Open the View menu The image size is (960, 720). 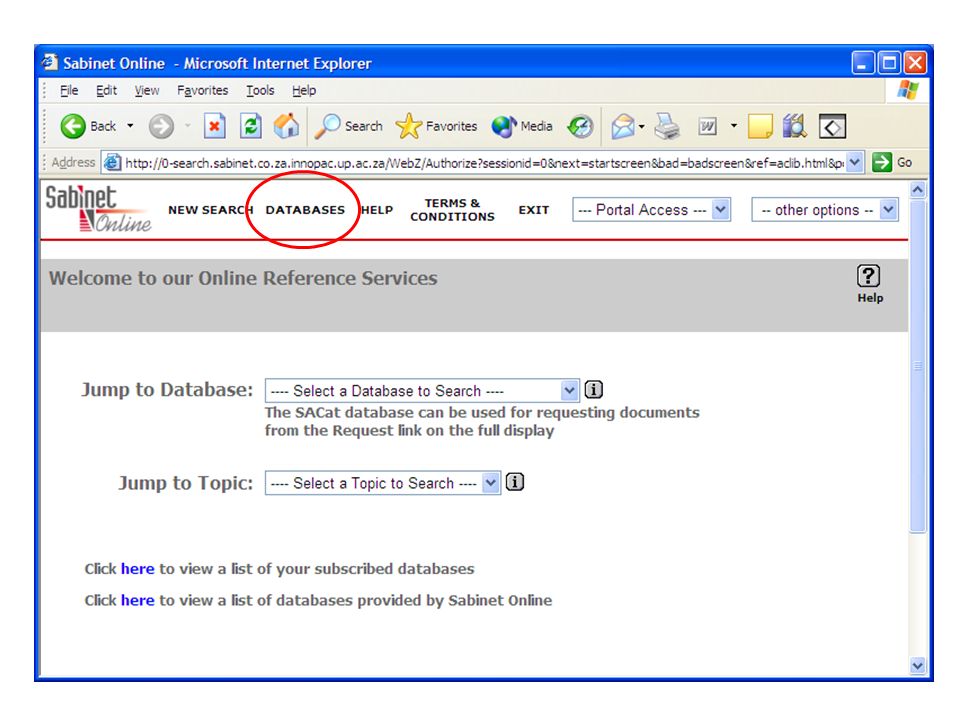147,91
